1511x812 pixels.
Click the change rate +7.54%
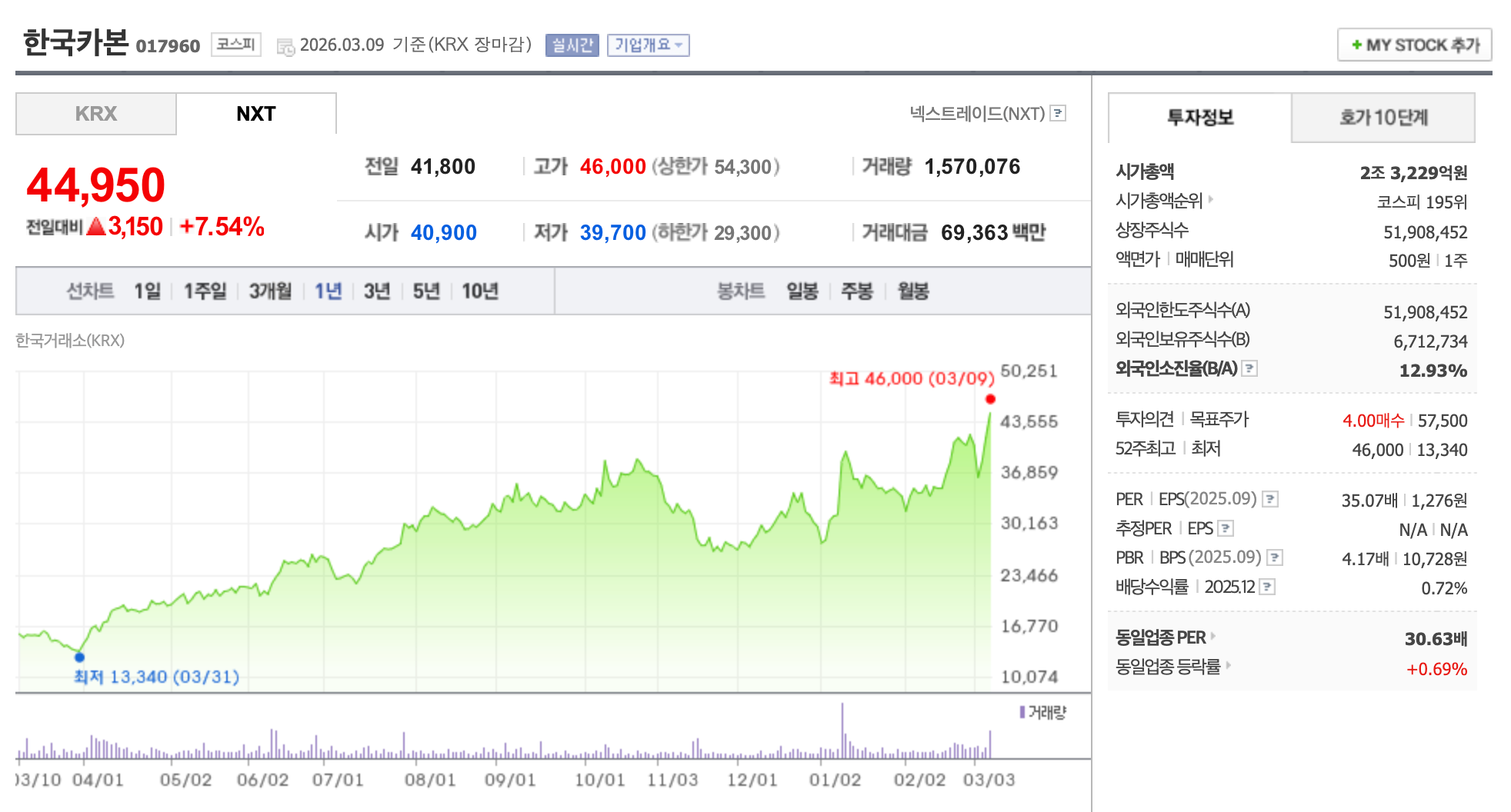click(x=222, y=227)
